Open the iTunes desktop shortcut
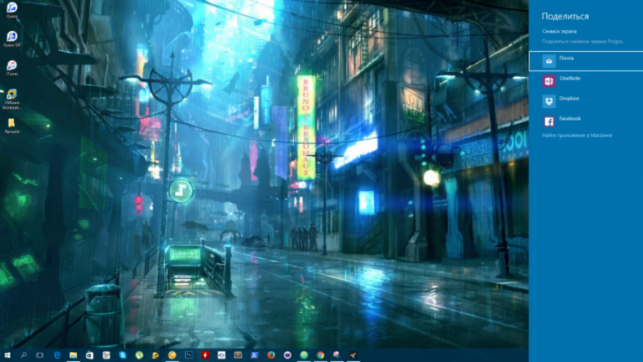Screen dimensions: 643x362 [x=12, y=68]
